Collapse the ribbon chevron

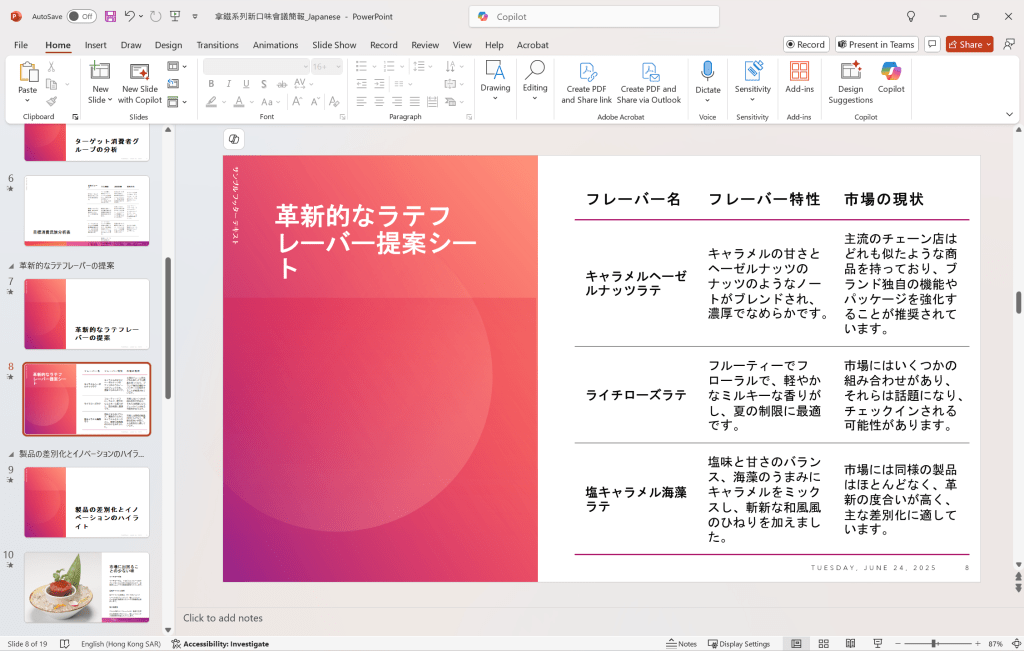1009,114
